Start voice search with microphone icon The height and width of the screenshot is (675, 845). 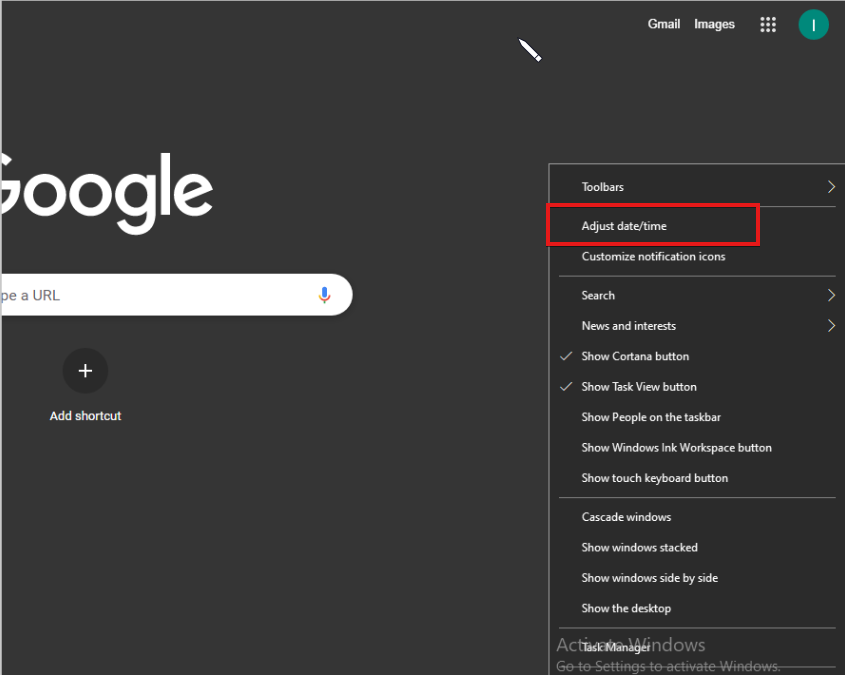[324, 295]
